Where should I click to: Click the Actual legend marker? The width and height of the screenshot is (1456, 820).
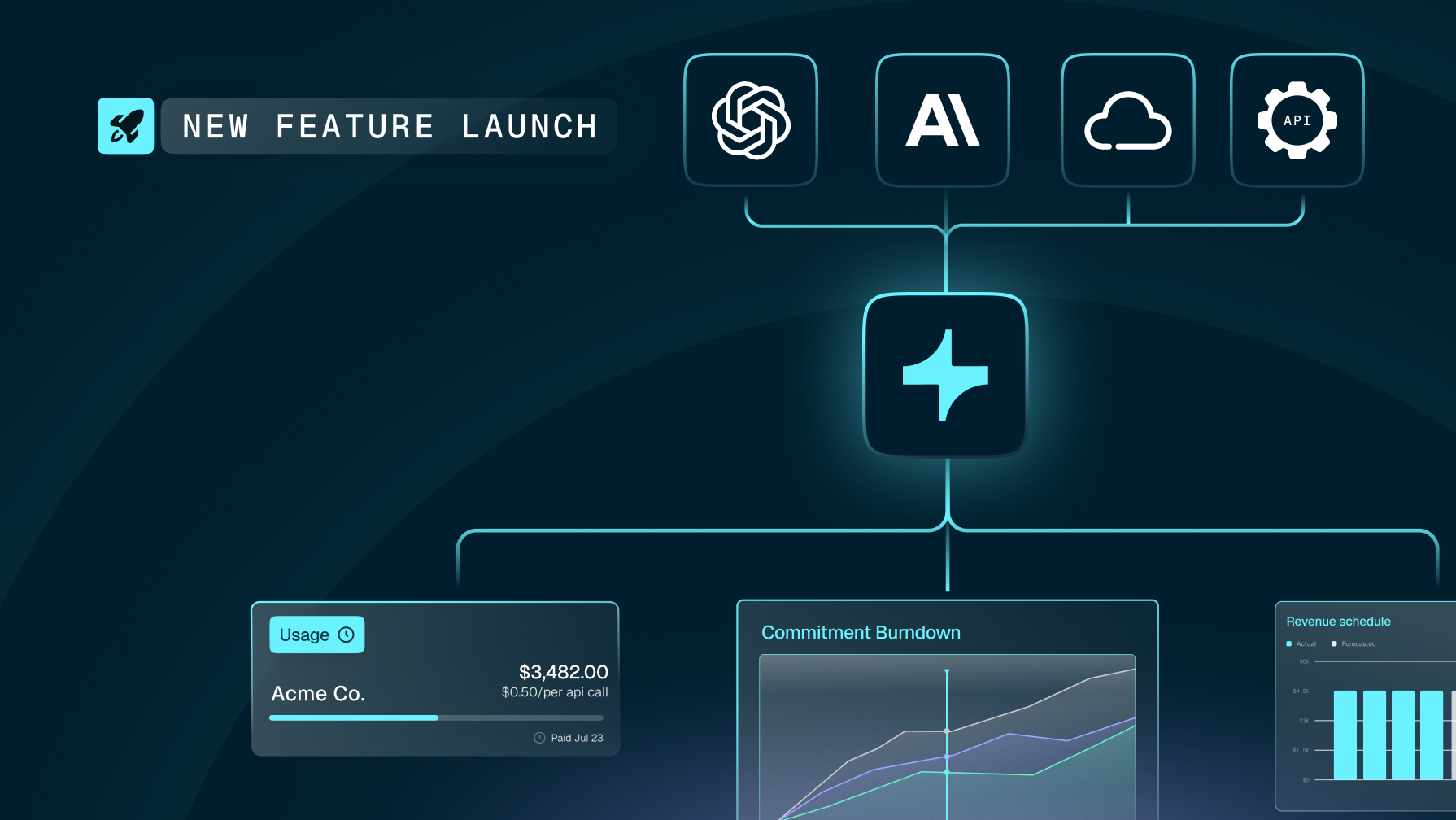pyautogui.click(x=1288, y=643)
